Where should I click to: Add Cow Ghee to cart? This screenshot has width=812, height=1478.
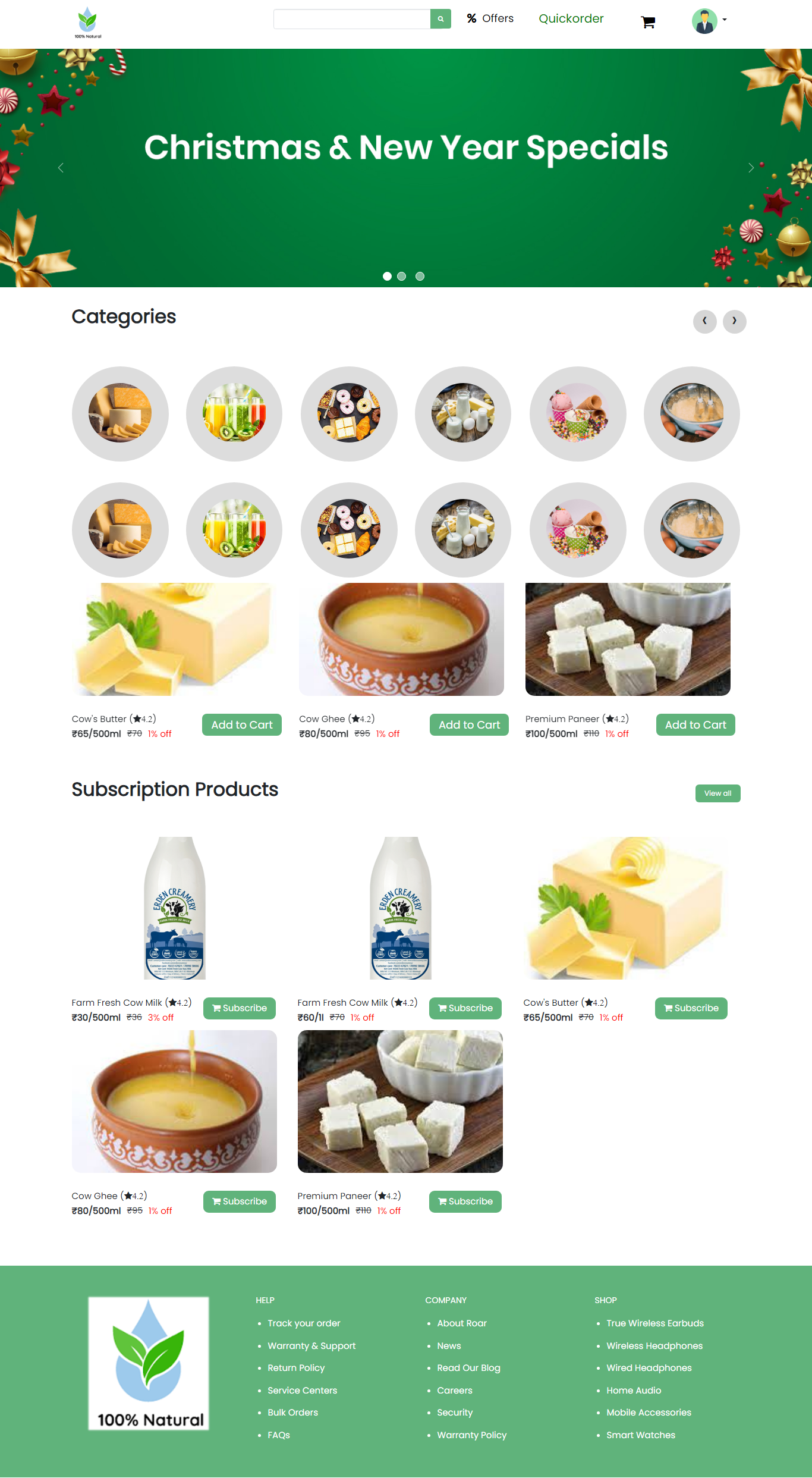tap(470, 725)
